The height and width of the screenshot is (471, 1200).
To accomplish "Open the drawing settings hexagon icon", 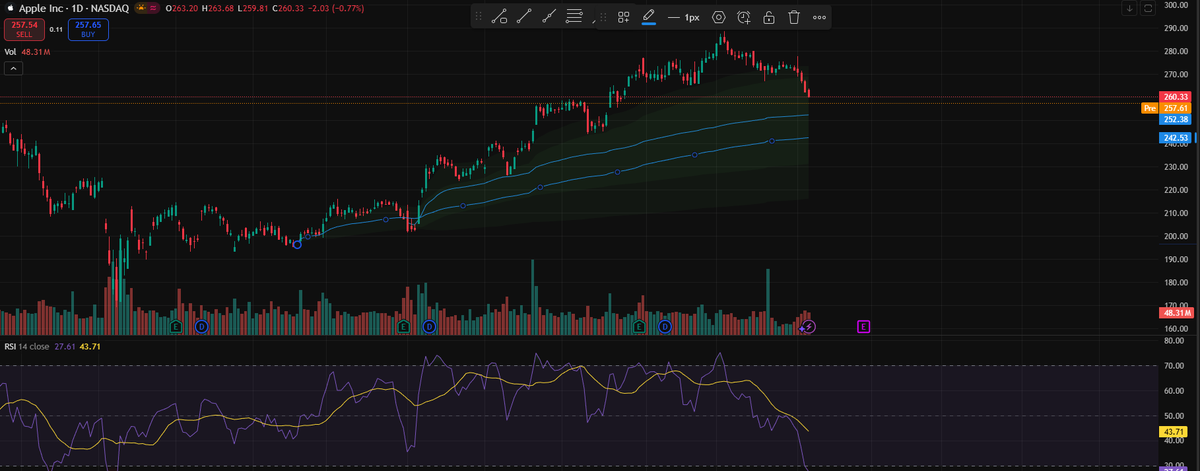I will click(719, 17).
